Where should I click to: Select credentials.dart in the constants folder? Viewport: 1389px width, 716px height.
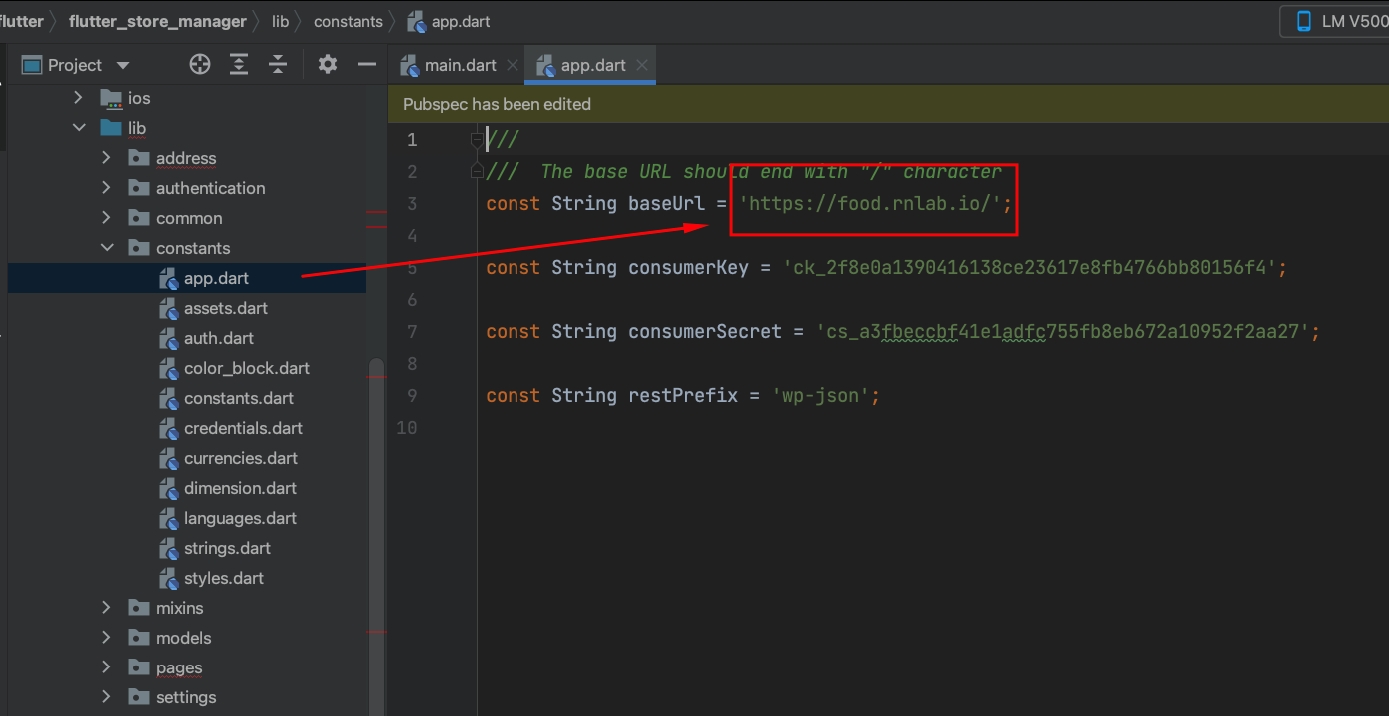click(x=244, y=428)
